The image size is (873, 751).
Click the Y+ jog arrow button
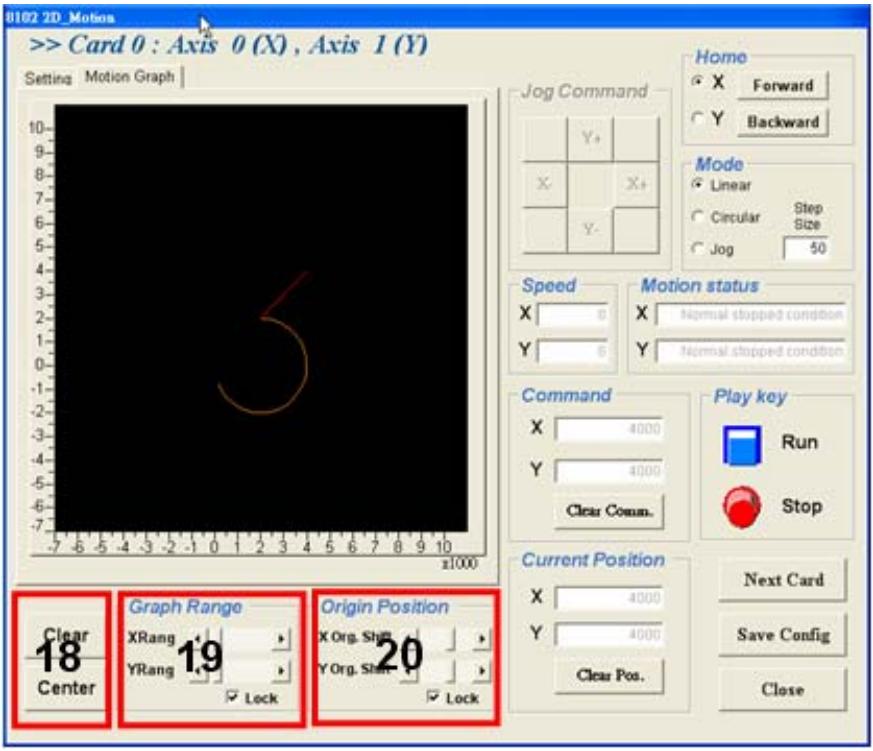[x=590, y=138]
